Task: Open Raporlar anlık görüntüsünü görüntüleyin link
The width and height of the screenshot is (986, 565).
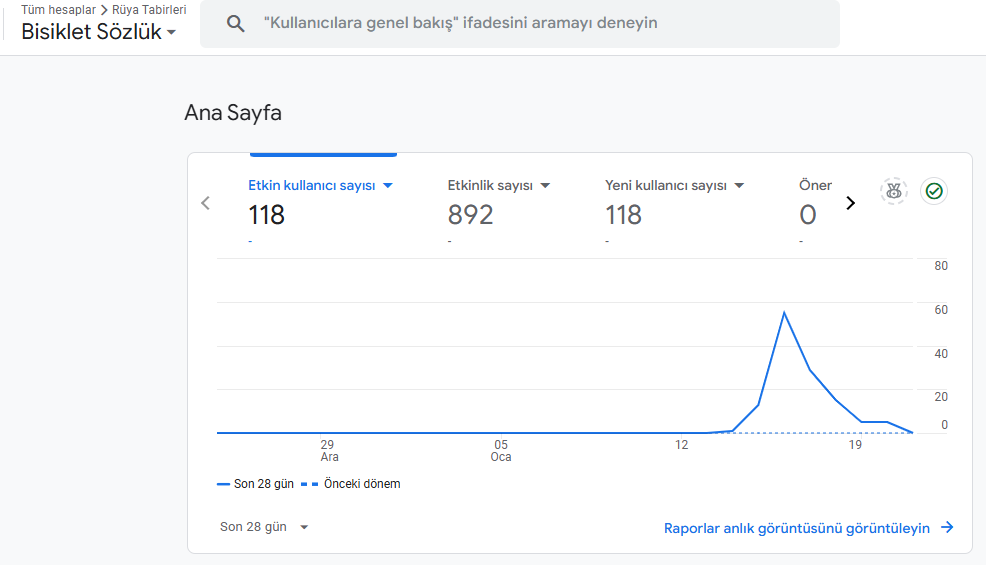Action: [x=797, y=529]
